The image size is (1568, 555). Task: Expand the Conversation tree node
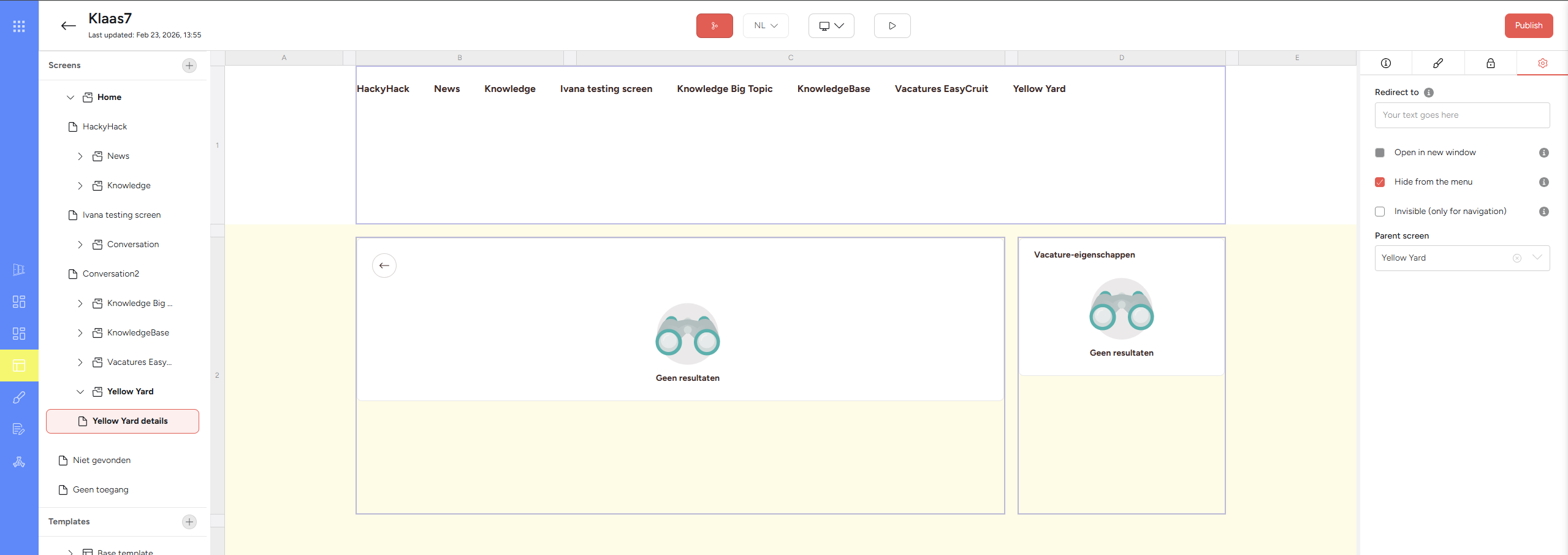[80, 245]
